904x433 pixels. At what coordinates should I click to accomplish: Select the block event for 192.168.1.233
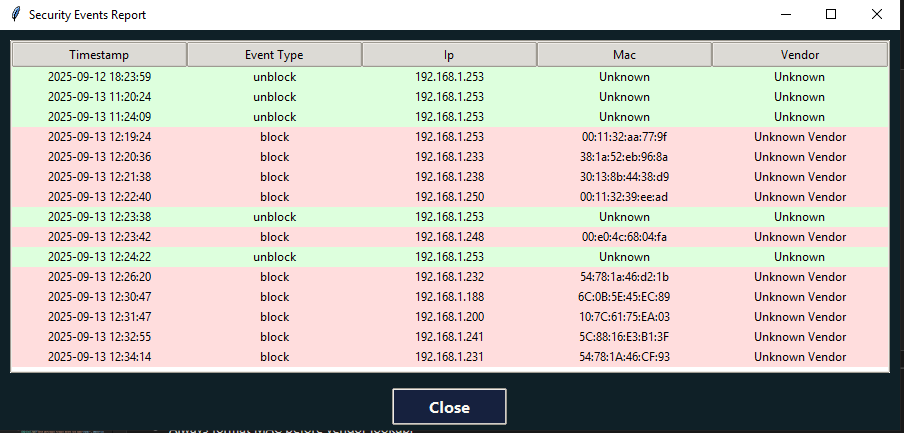point(449,157)
